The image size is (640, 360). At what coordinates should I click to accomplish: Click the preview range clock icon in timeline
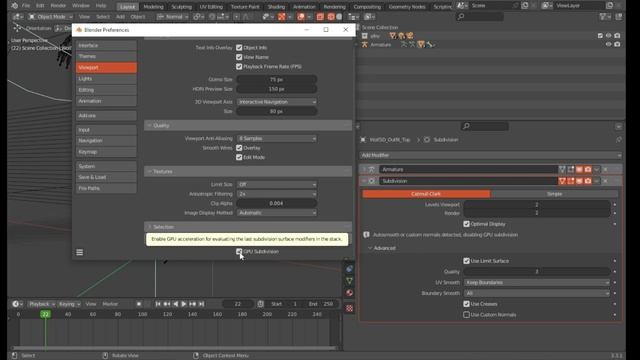pos(260,304)
